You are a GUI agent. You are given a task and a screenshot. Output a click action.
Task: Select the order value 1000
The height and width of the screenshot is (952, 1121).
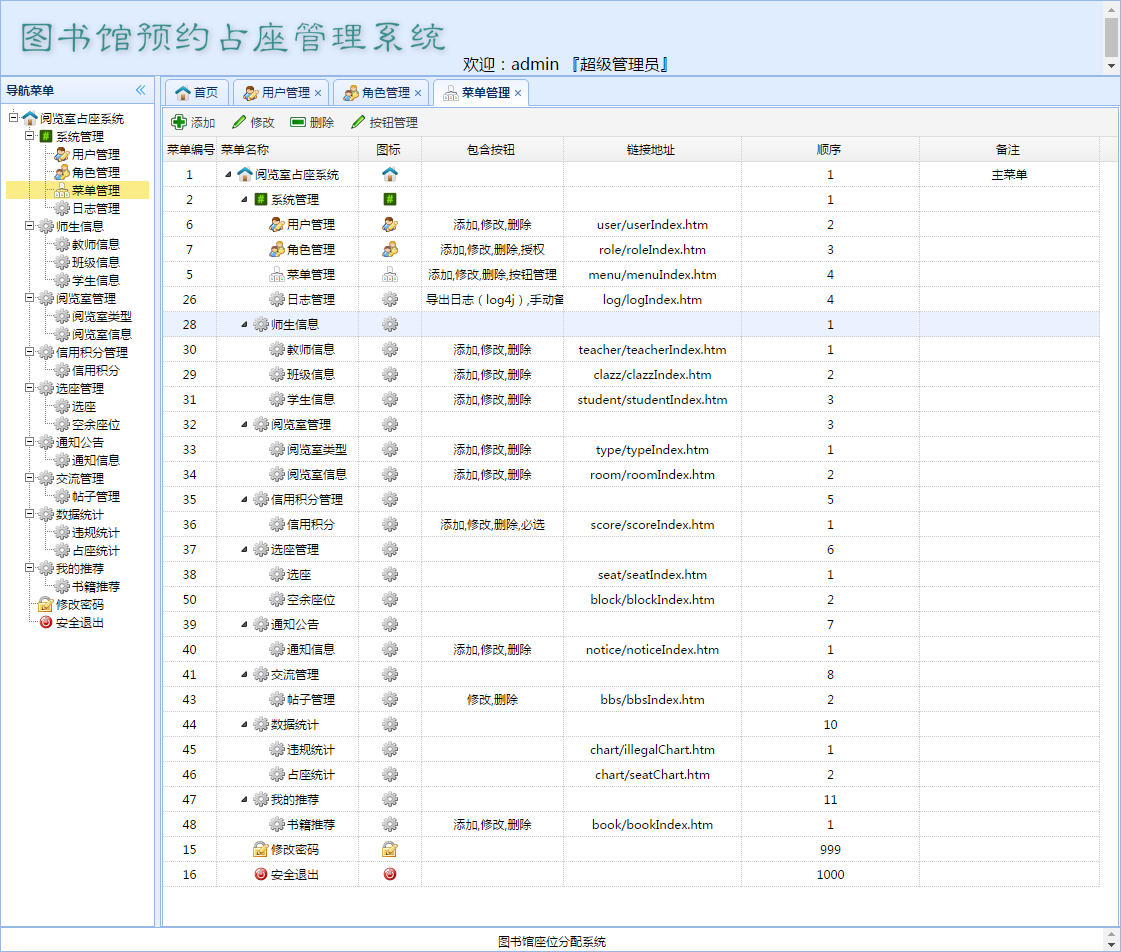[830, 874]
